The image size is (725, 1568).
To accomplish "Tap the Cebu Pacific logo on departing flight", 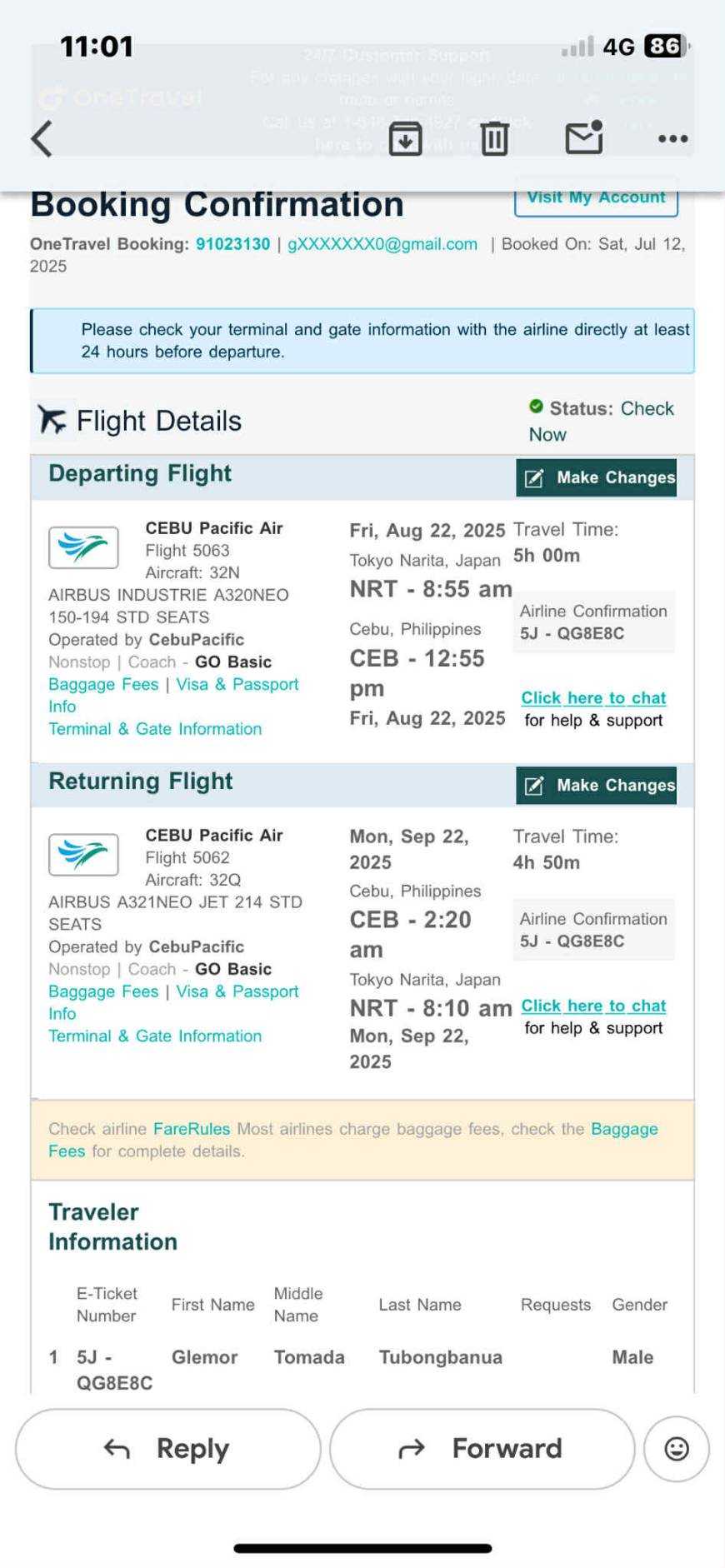I will pyautogui.click(x=83, y=547).
